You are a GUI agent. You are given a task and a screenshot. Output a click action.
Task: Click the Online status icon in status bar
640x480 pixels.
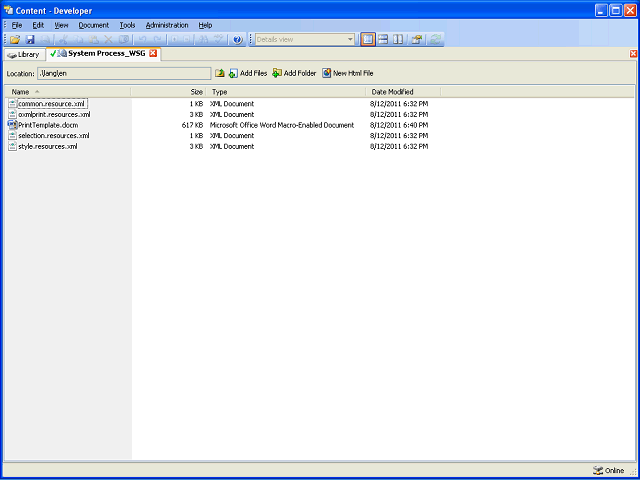[598, 470]
